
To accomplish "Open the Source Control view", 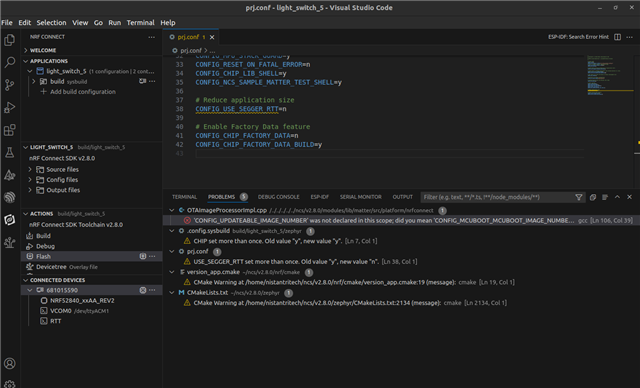I will (9, 85).
